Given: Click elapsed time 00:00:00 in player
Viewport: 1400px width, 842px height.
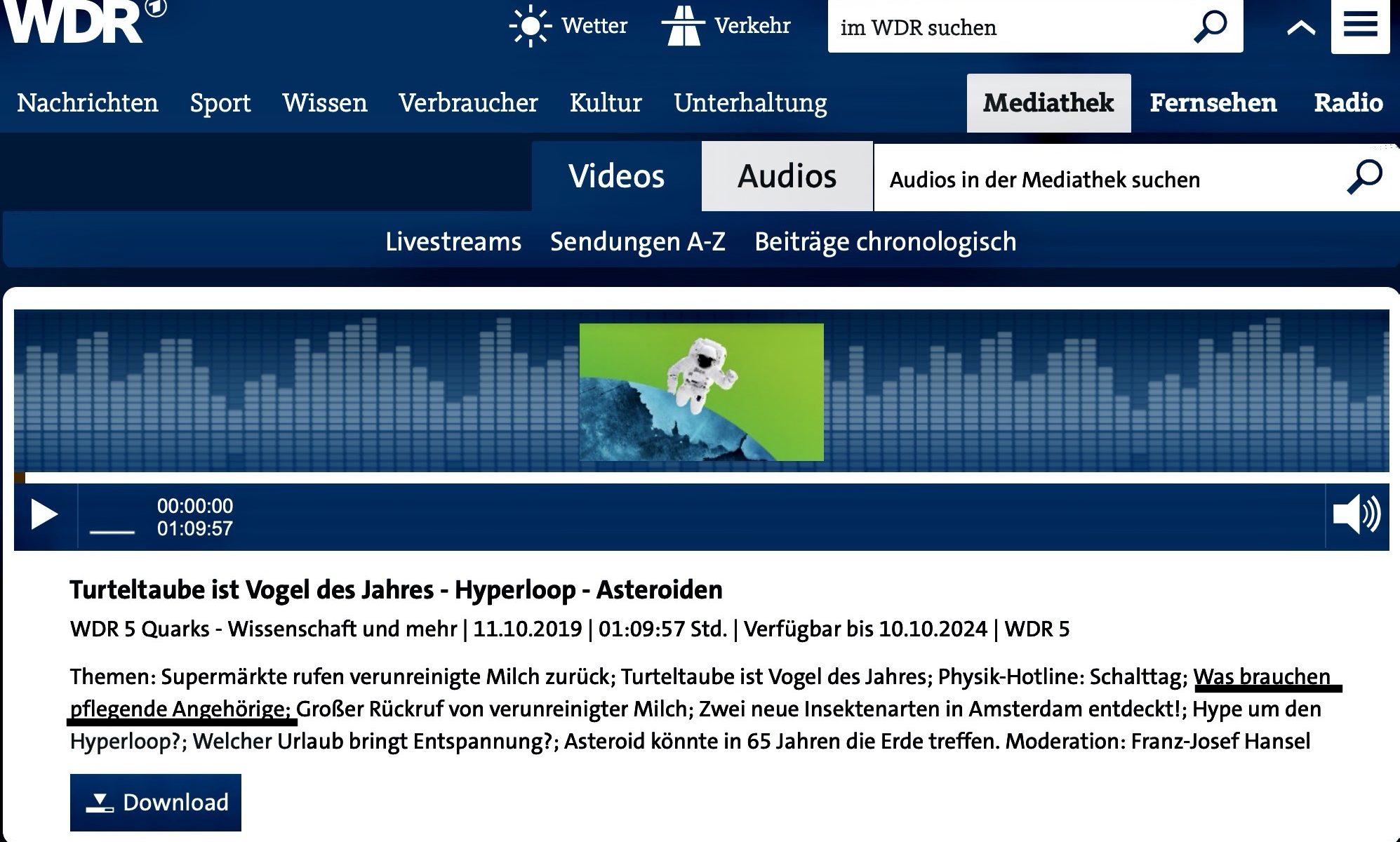Looking at the screenshot, I should point(195,506).
